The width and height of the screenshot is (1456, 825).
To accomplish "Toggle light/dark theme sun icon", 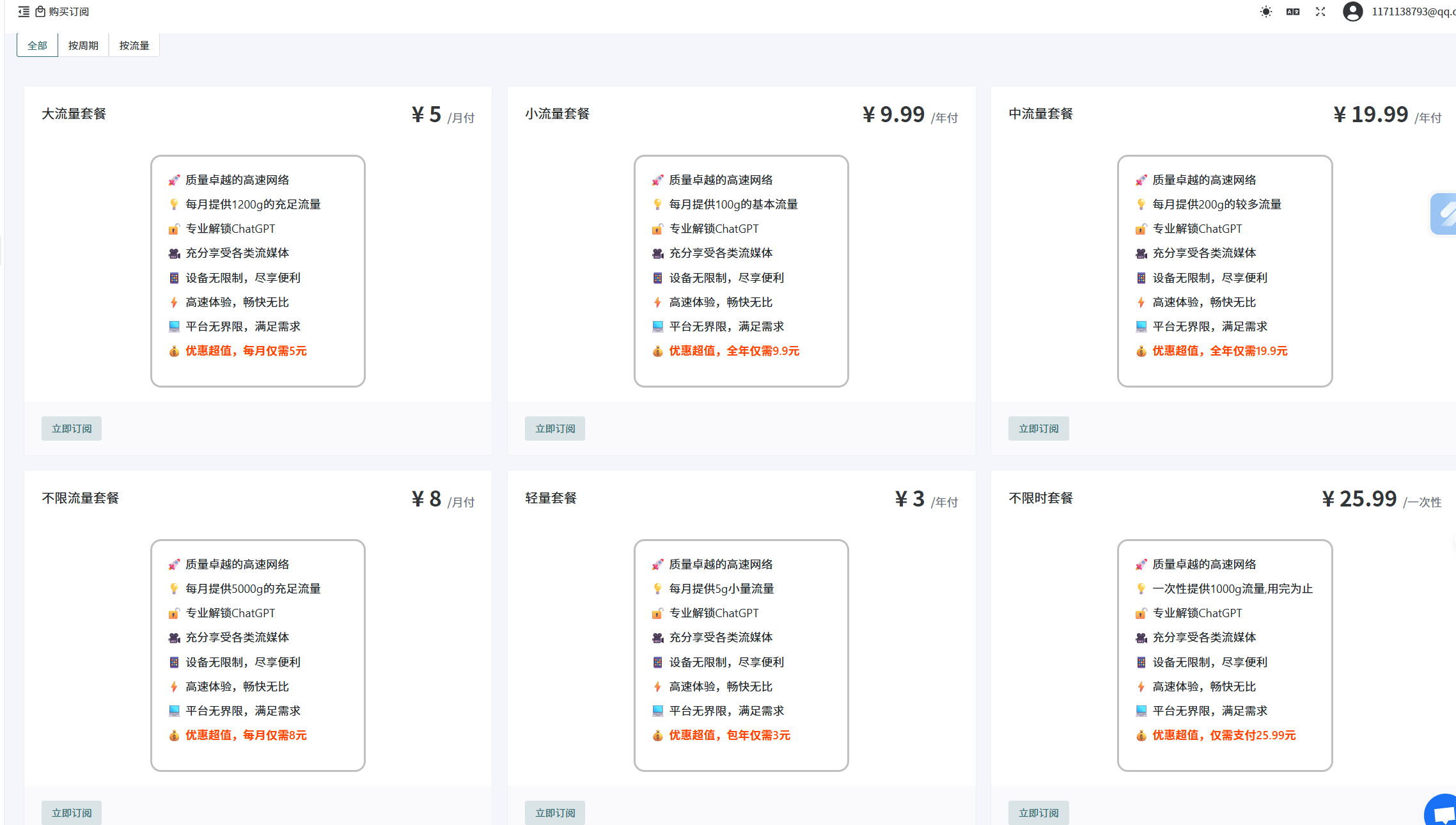I will (1265, 12).
